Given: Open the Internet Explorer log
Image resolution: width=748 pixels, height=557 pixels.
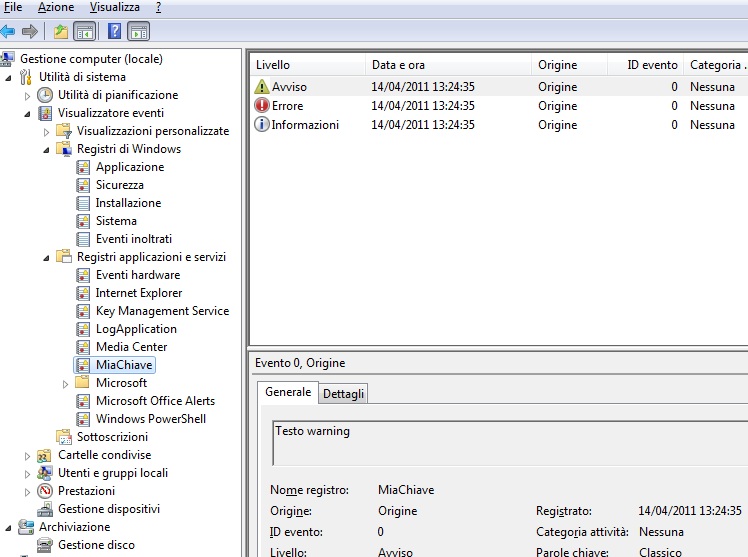Looking at the screenshot, I should [x=139, y=293].
